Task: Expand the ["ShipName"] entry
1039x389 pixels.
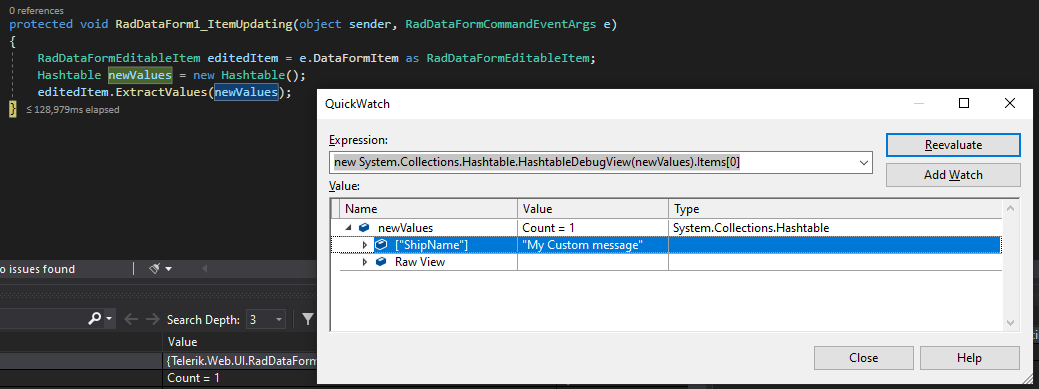Action: (x=364, y=245)
